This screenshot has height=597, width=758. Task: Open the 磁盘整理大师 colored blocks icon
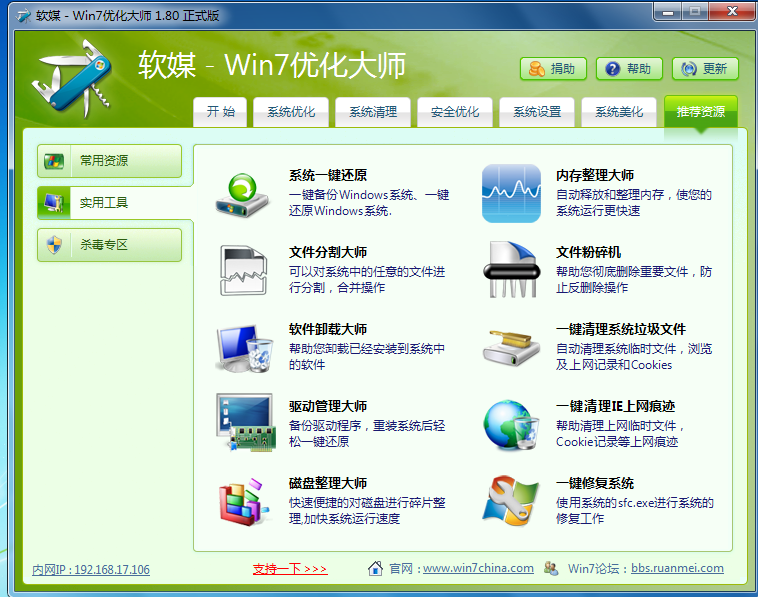tap(244, 502)
